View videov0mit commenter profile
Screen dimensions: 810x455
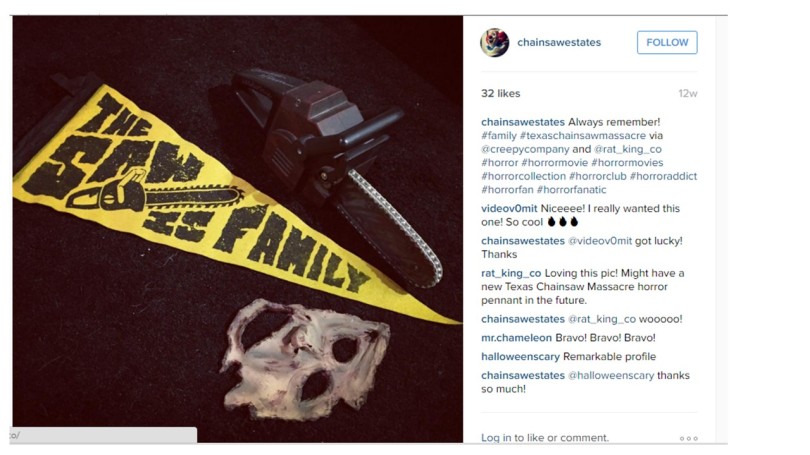tap(509, 209)
